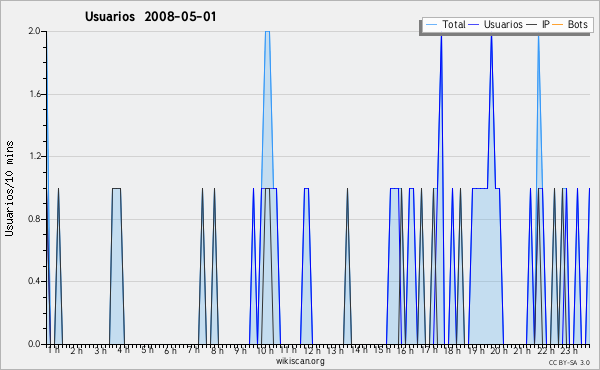Click the filled plateau between 19 h and 20 h

pos(486,266)
